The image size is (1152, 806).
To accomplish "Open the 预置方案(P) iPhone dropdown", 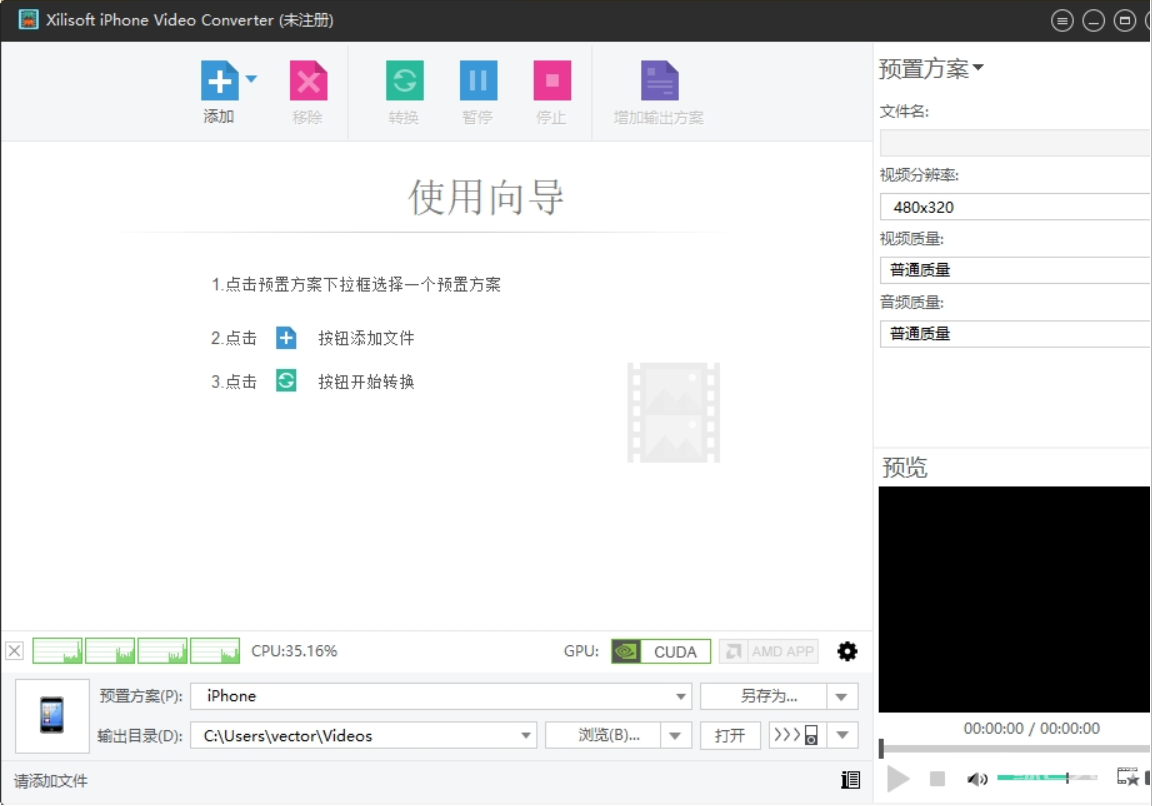I will 441,696.
